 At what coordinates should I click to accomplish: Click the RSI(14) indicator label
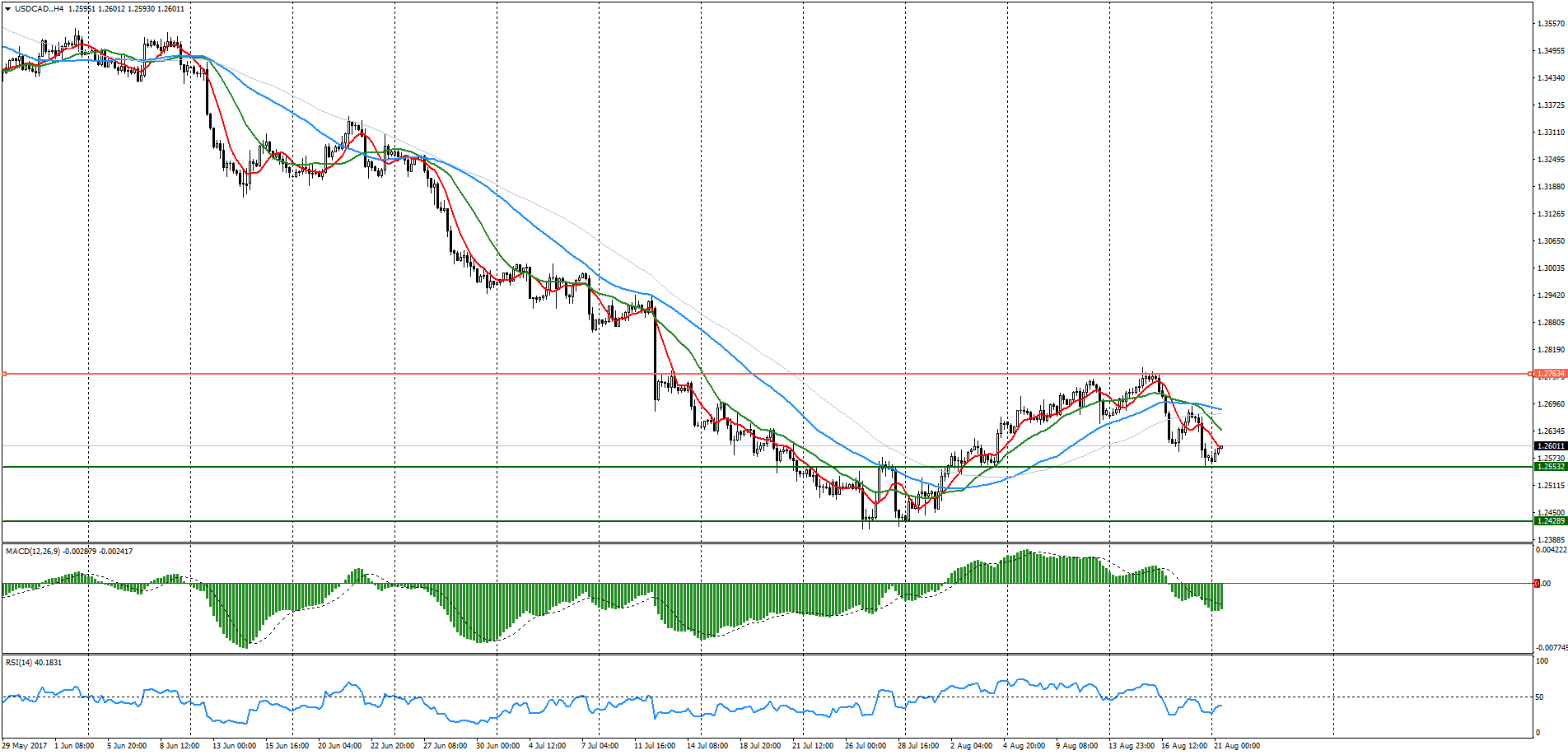[18, 662]
